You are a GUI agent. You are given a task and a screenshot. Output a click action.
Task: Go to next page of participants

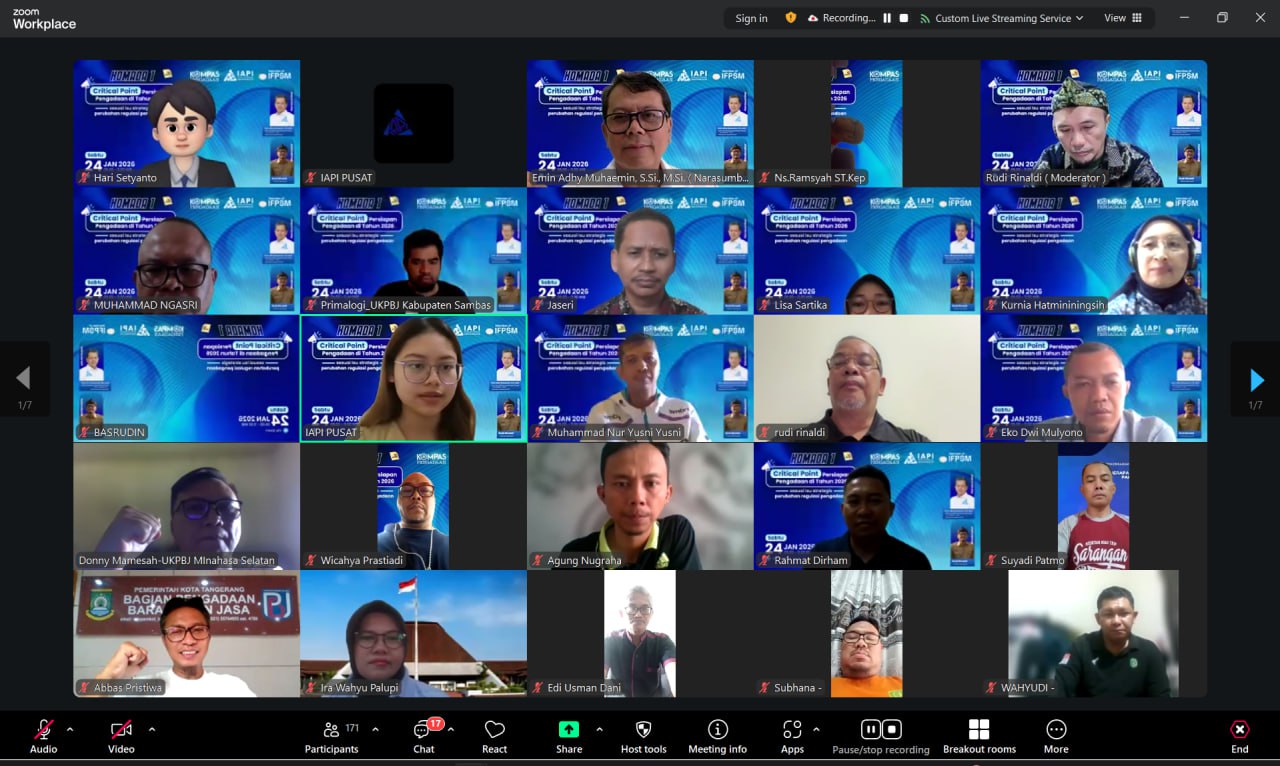pyautogui.click(x=1256, y=380)
